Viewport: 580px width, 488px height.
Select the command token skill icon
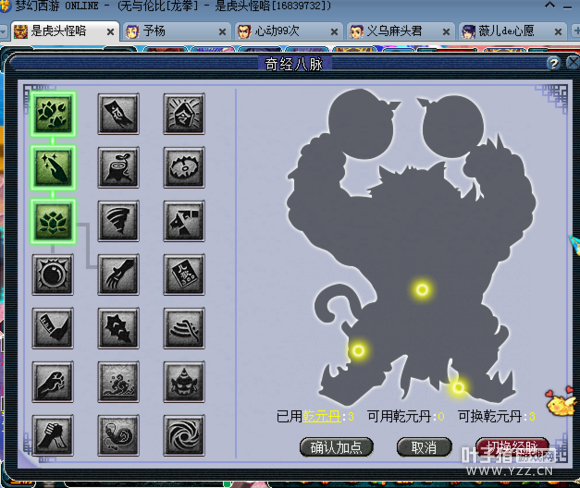click(184, 114)
